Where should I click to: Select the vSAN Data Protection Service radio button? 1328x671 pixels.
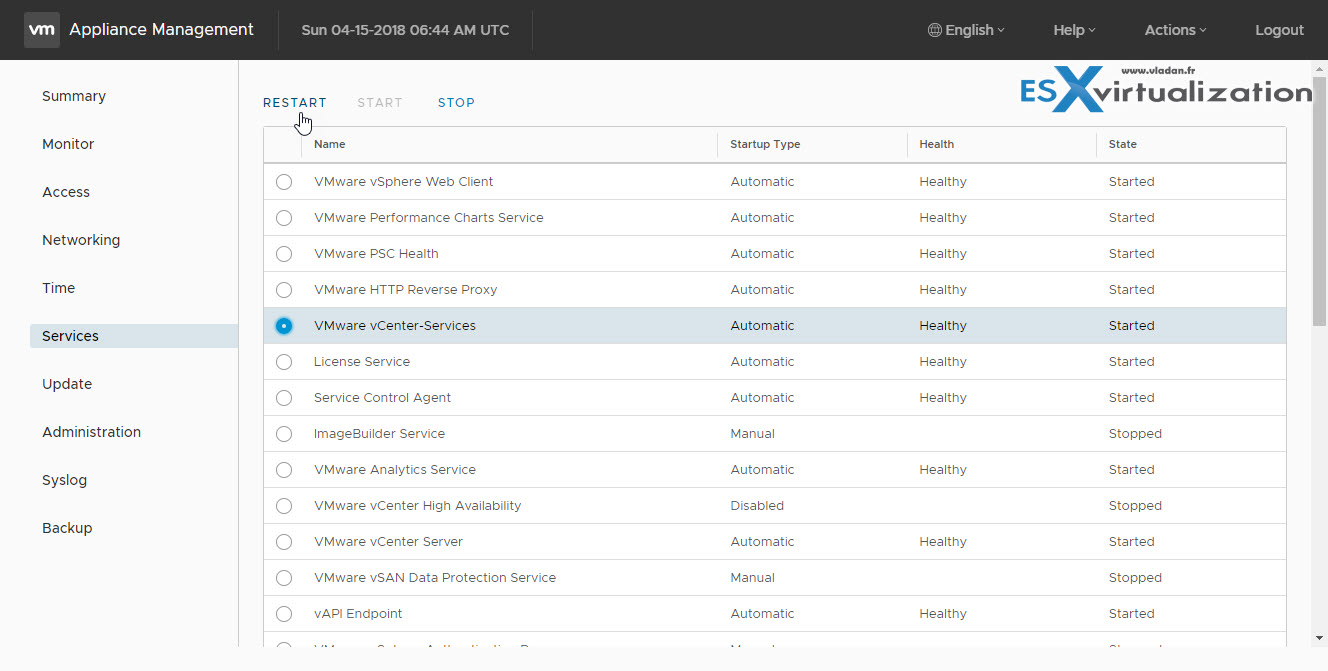pos(284,578)
